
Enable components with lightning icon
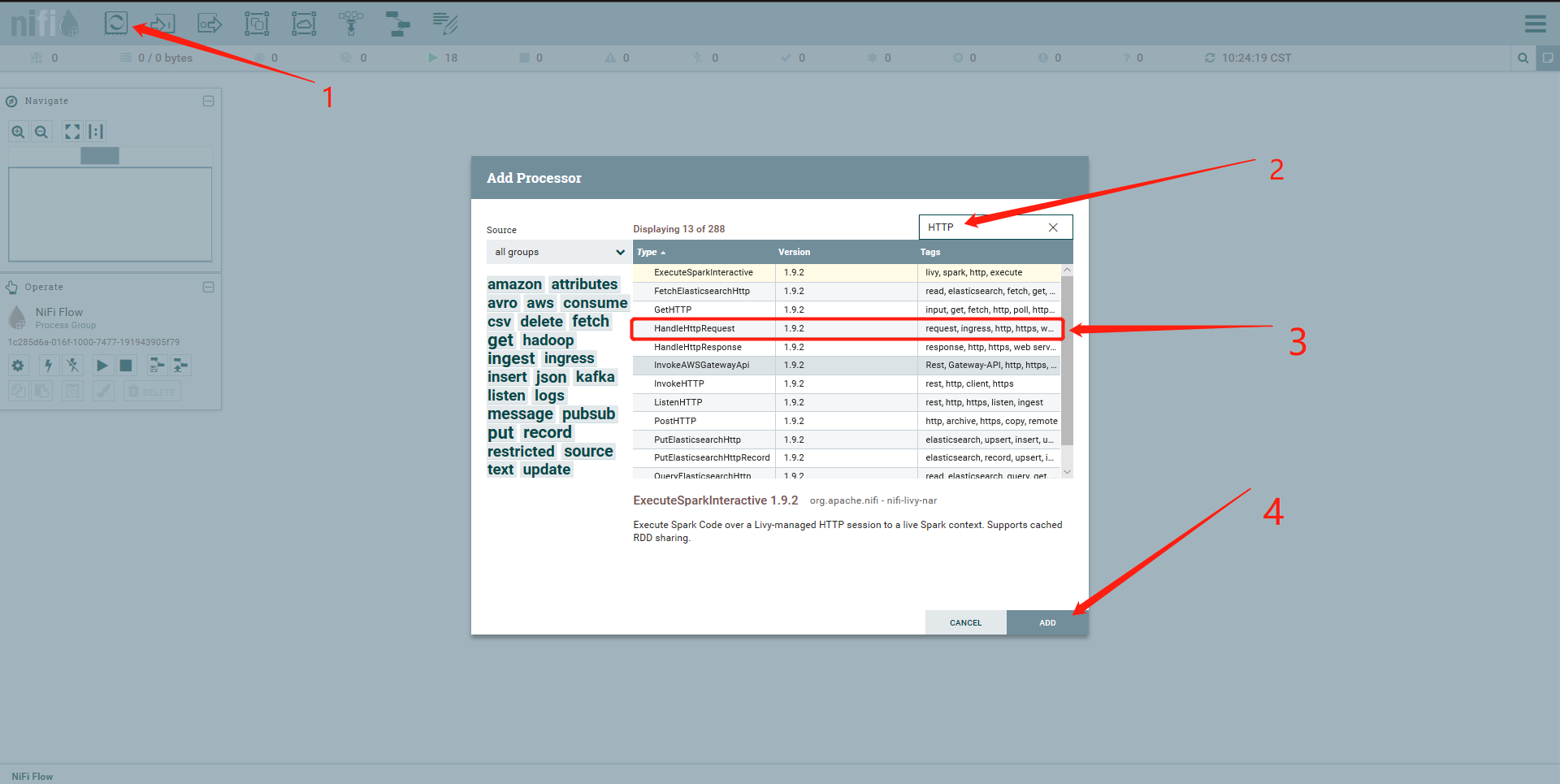coord(48,366)
